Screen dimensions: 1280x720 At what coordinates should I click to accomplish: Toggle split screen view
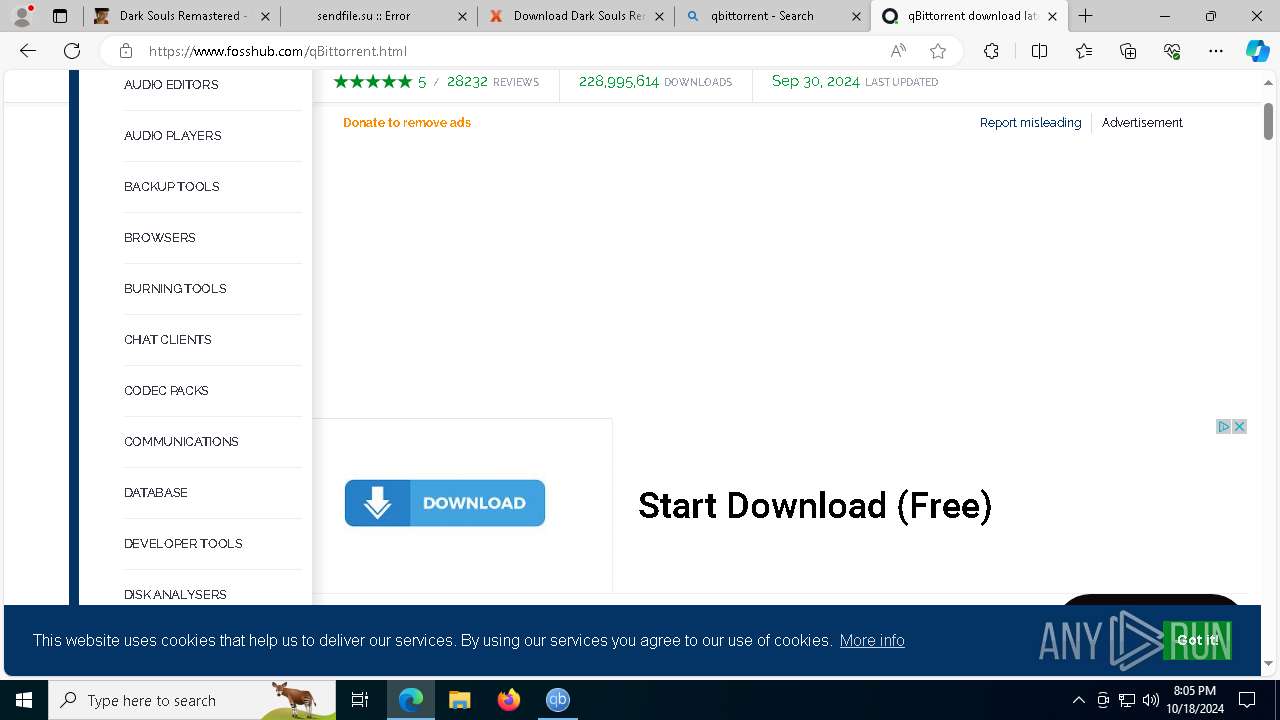[1039, 51]
